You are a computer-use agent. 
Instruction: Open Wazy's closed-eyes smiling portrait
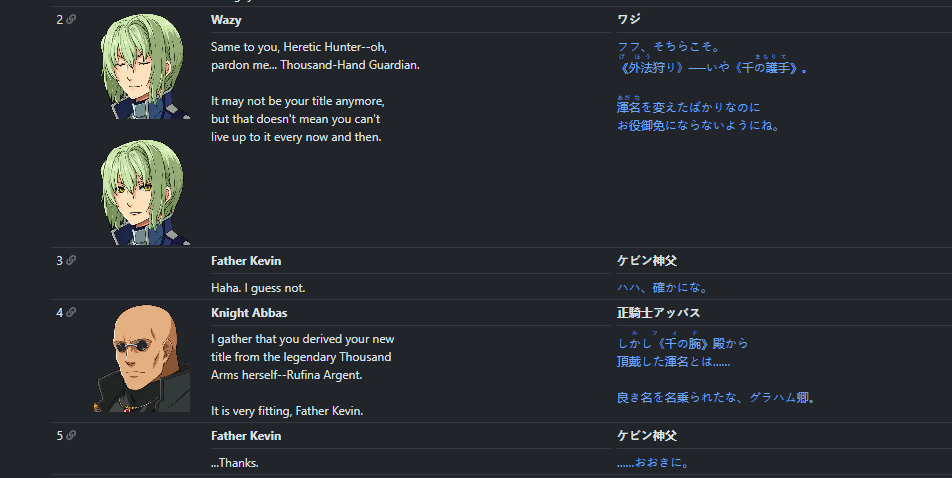142,66
